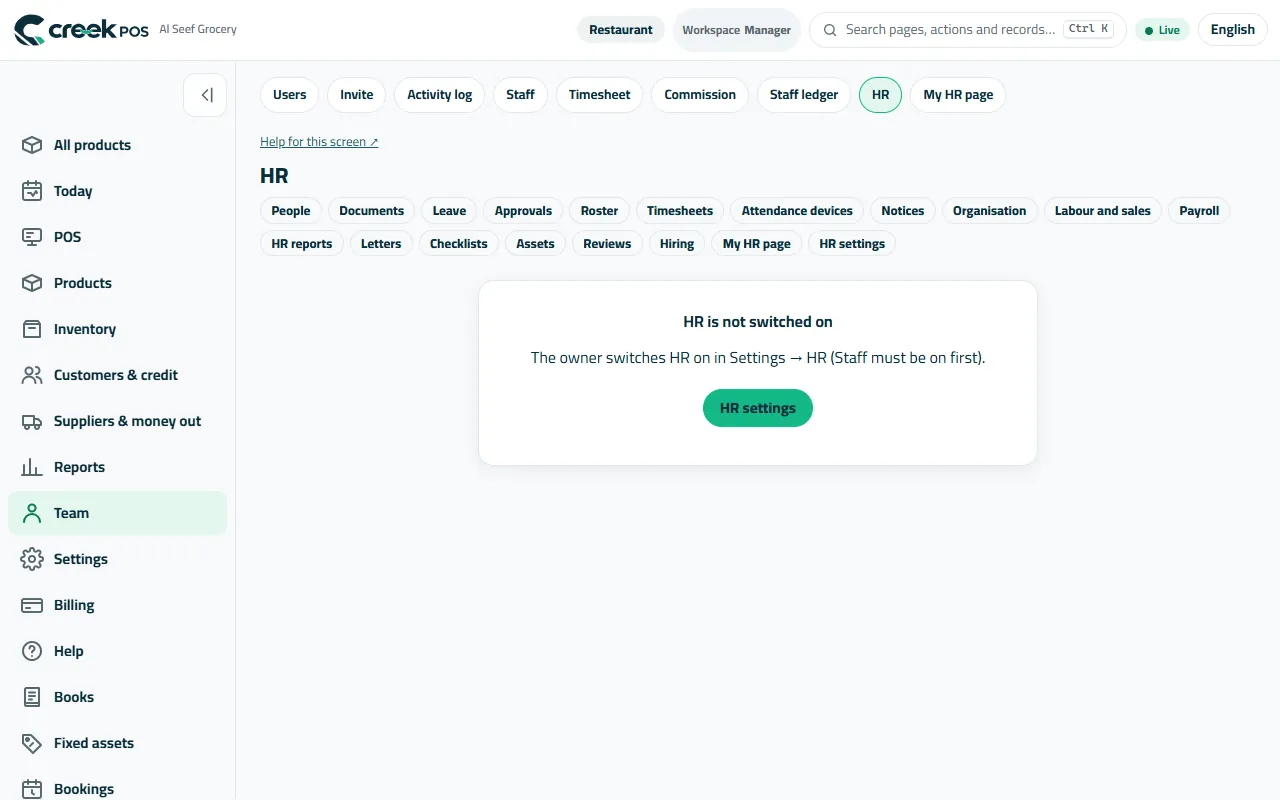Image resolution: width=1280 pixels, height=800 pixels.
Task: Click the Creek POS logo
Action: pyautogui.click(x=81, y=30)
